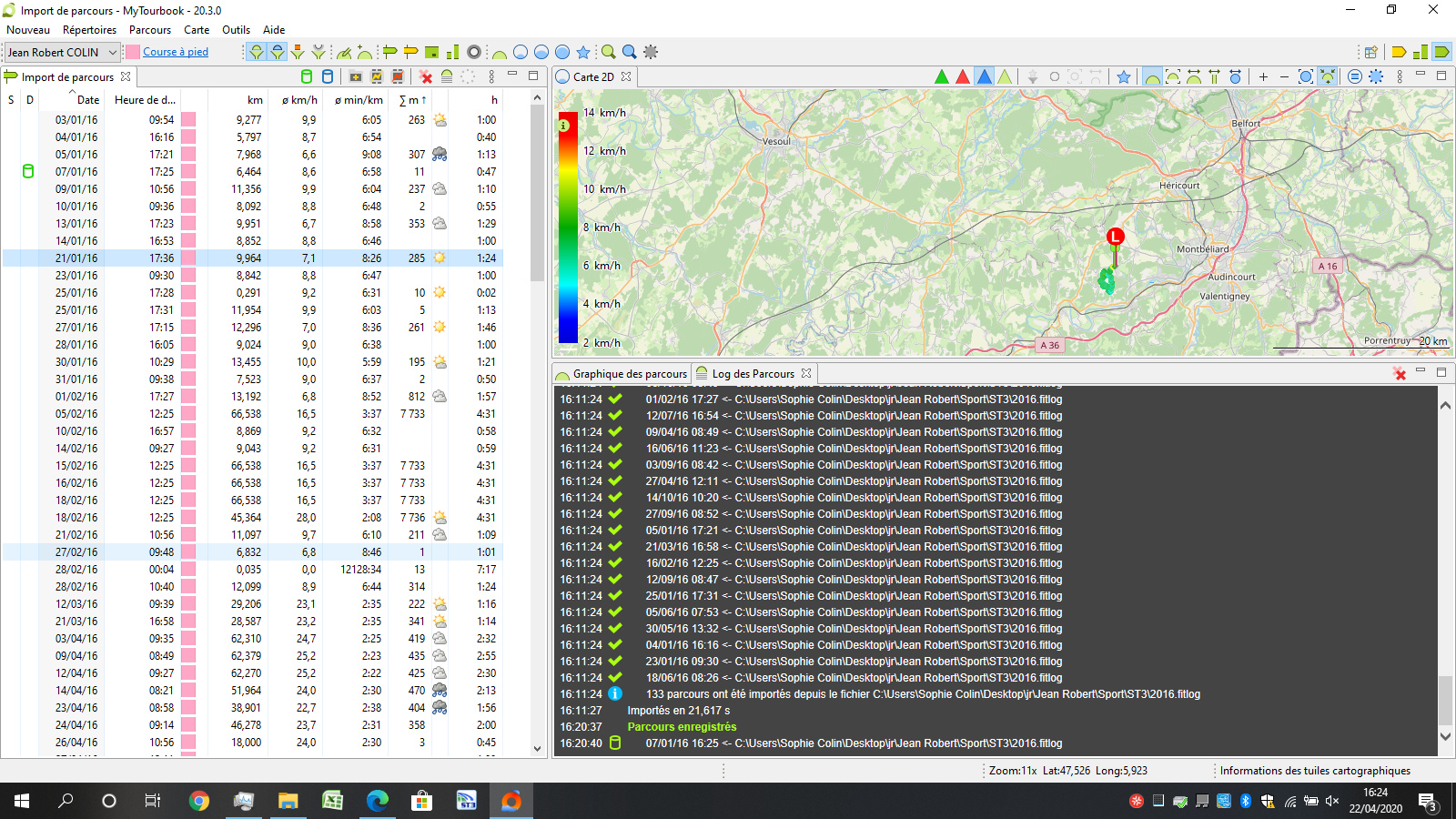Sort by the Date column header
The image size is (1456, 819).
tap(87, 100)
